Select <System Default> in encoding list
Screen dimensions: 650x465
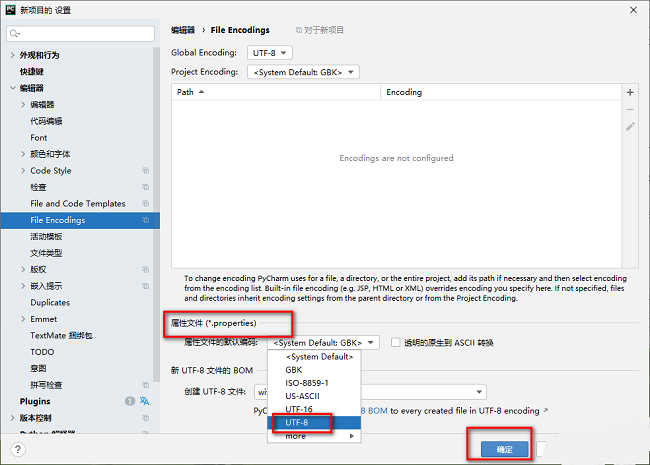pos(314,356)
